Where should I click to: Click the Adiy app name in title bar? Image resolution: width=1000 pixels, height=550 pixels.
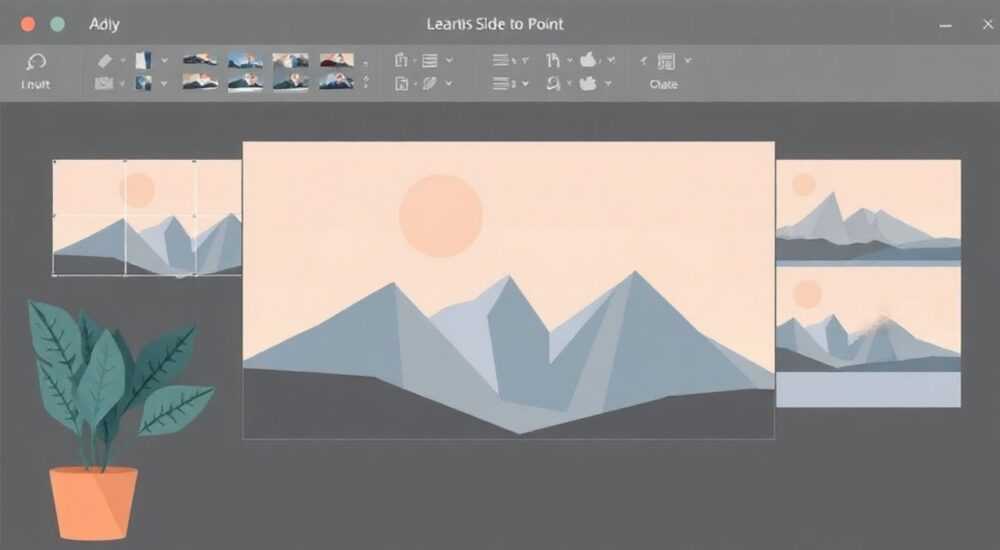click(105, 24)
